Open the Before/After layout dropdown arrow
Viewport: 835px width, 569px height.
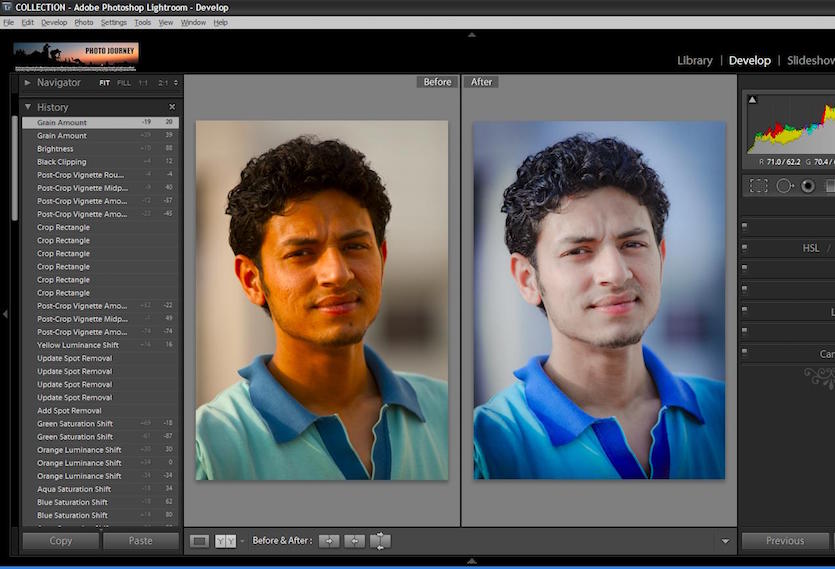coord(242,541)
